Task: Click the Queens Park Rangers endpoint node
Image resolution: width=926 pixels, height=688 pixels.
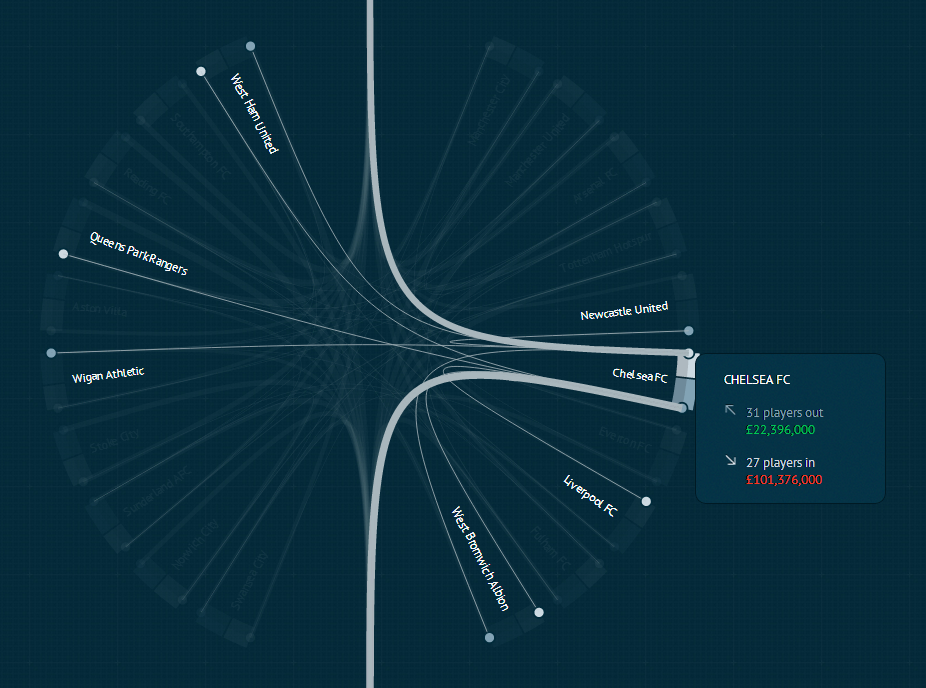Action: pos(63,254)
